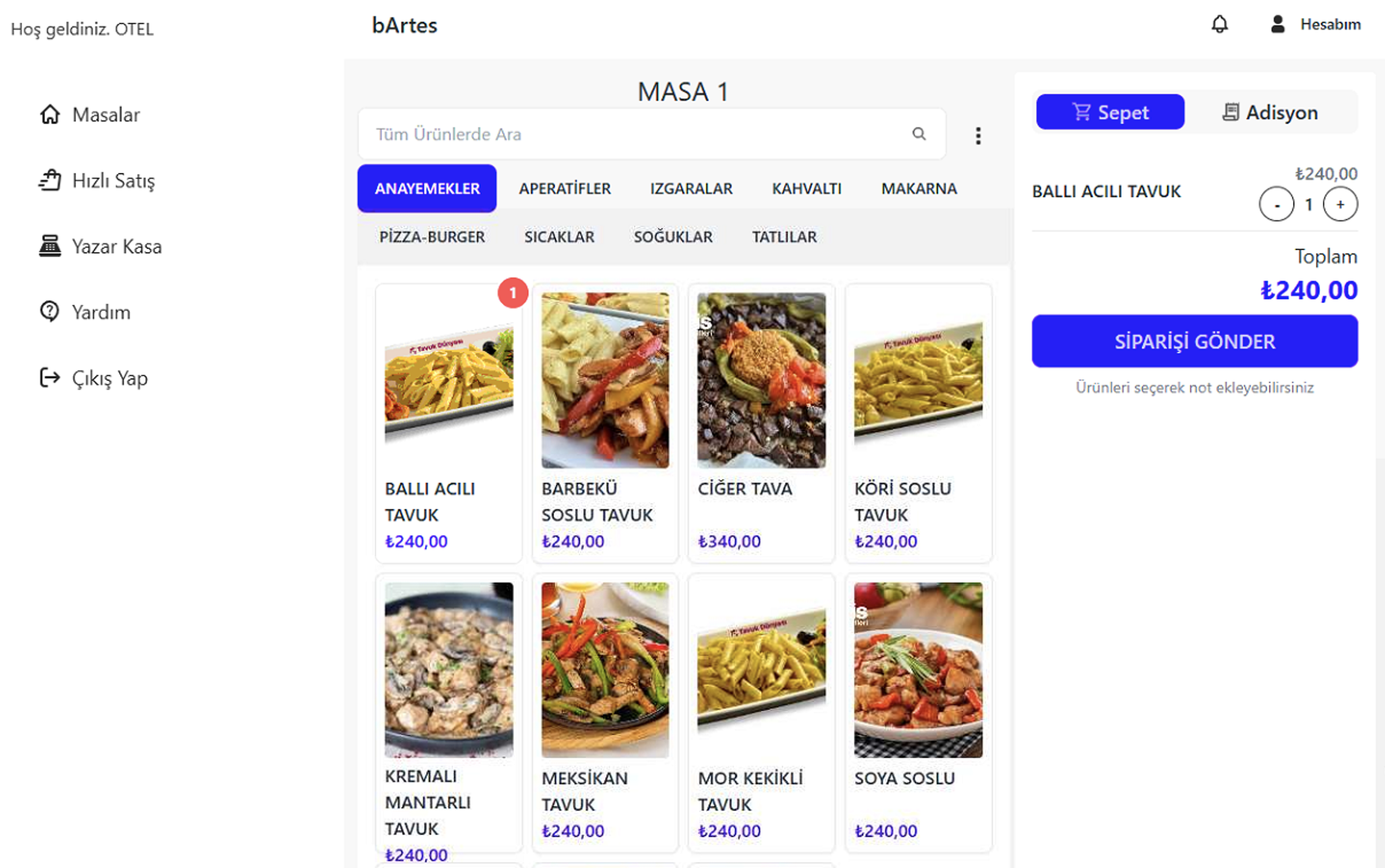Image resolution: width=1385 pixels, height=868 pixels.
Task: Select the PİZZA-BURGER category tab
Action: pos(432,237)
